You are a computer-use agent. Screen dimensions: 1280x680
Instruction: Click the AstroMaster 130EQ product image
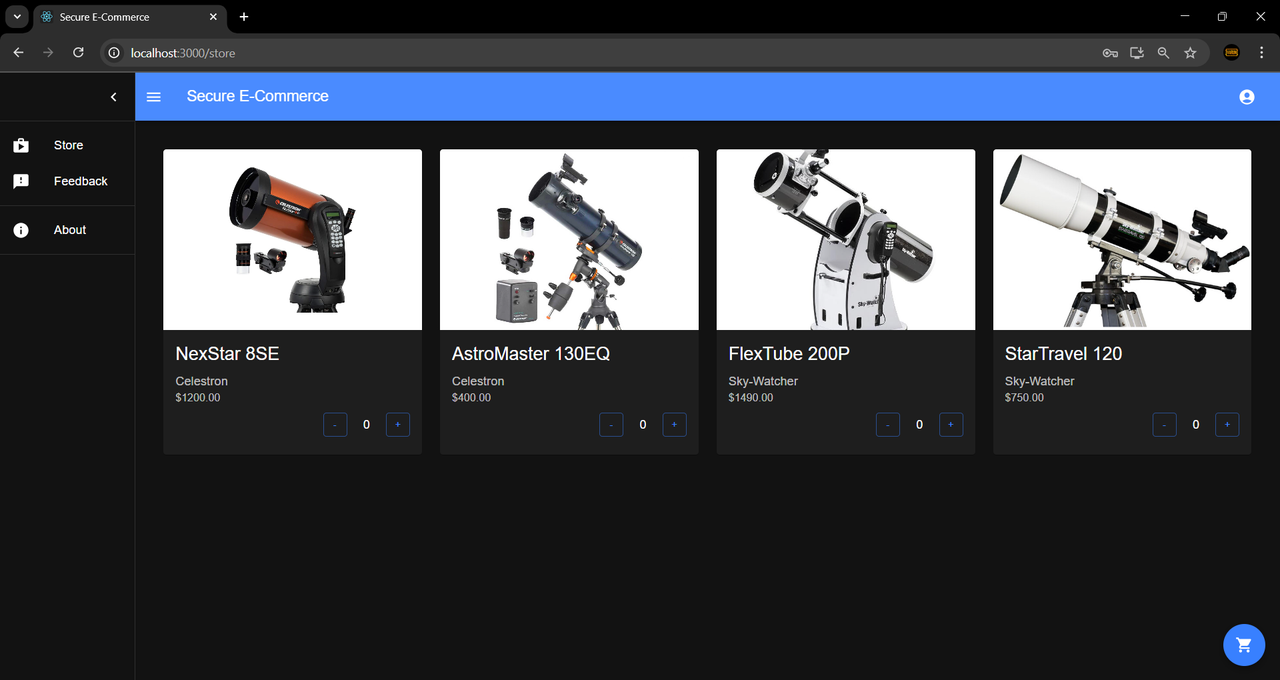click(x=569, y=240)
